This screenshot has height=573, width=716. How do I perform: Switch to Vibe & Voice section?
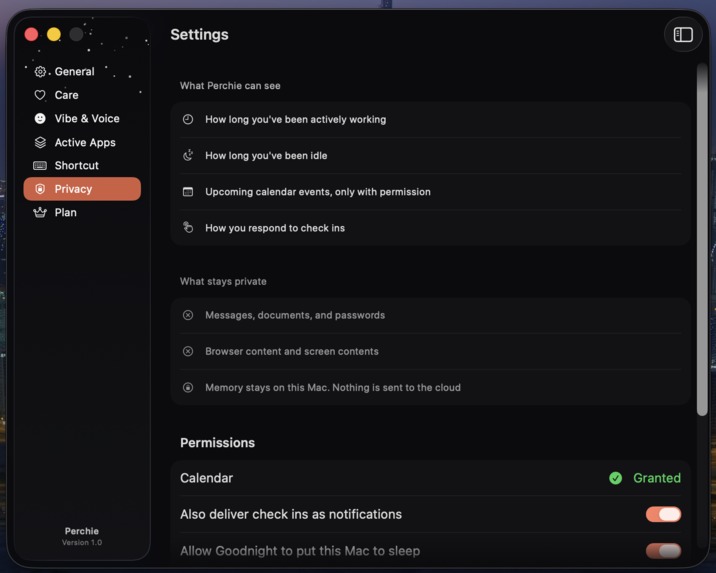[82, 119]
